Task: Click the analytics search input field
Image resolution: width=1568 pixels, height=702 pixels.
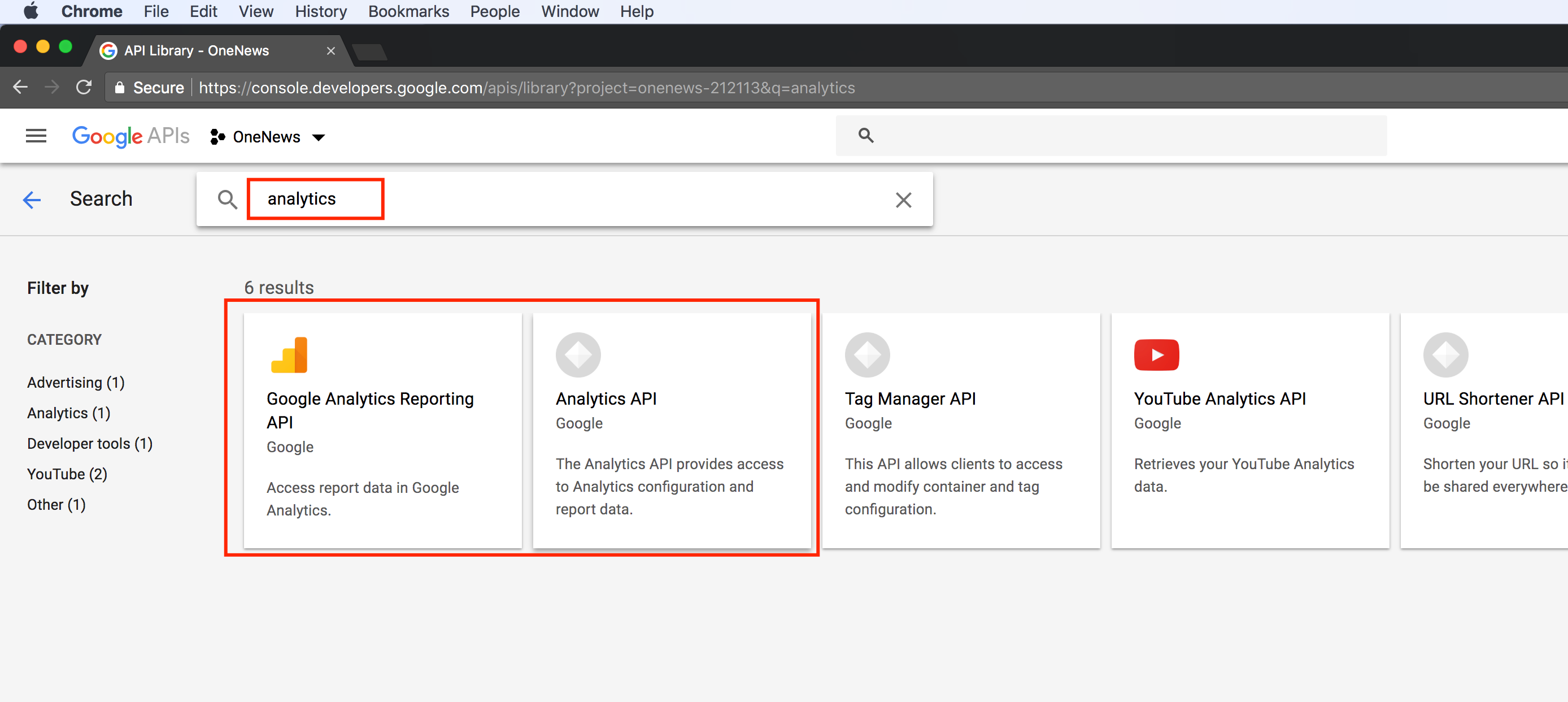Action: click(548, 199)
